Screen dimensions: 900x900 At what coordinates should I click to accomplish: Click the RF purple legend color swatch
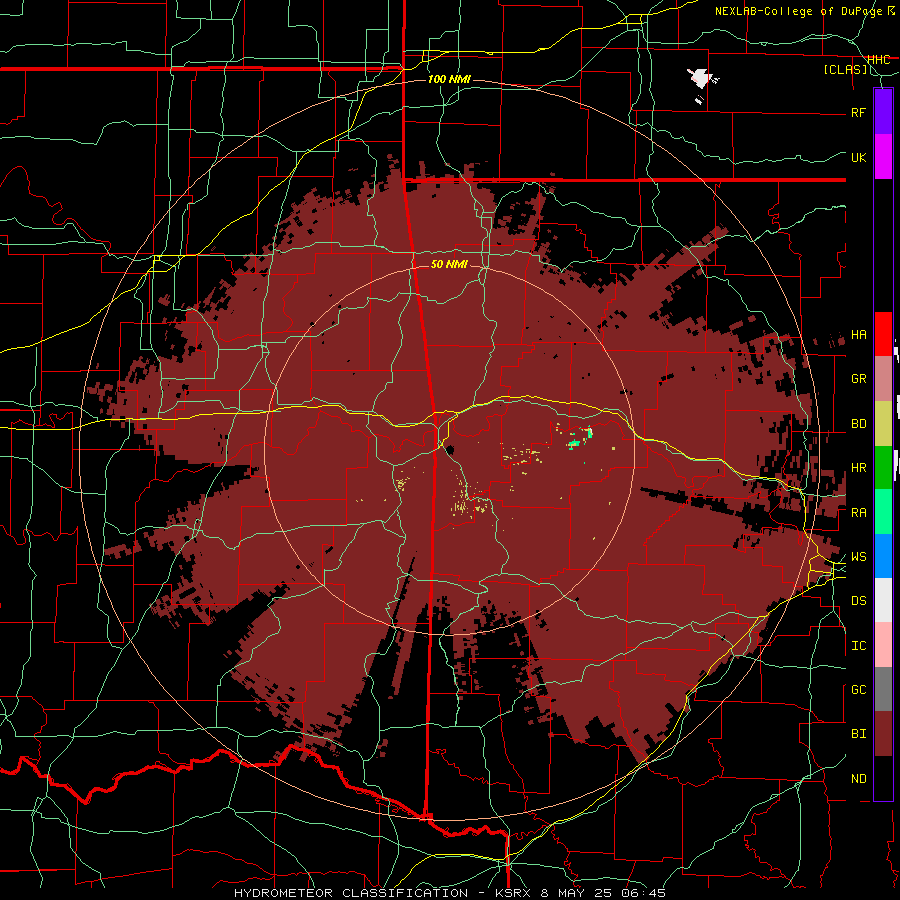(883, 111)
